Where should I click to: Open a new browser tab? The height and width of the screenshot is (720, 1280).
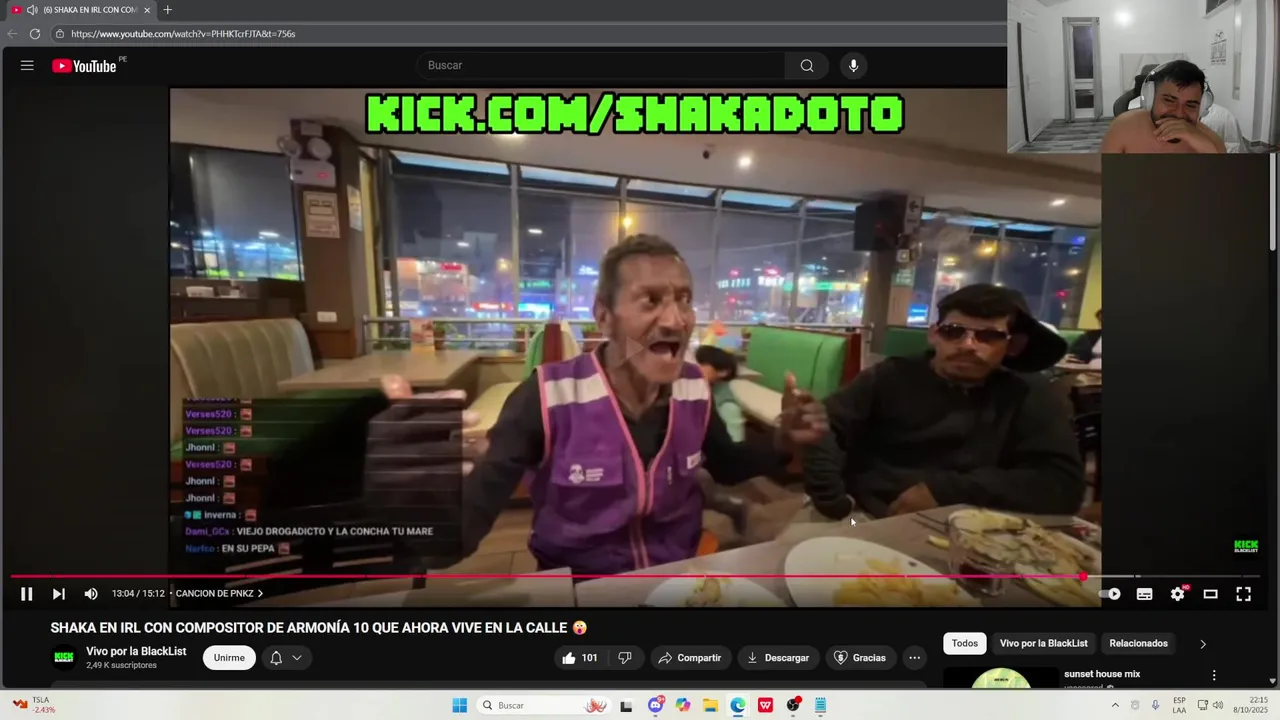pyautogui.click(x=167, y=10)
